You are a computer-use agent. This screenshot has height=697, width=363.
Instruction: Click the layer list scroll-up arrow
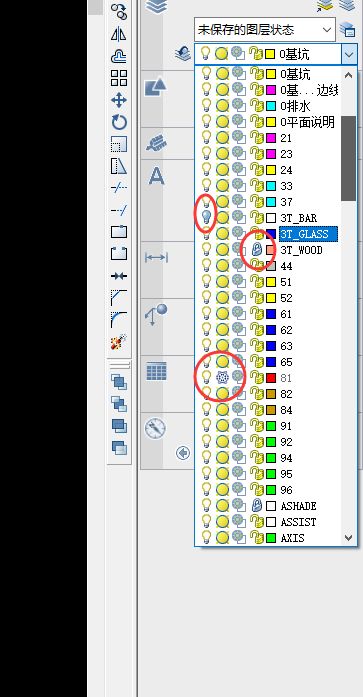[349, 75]
